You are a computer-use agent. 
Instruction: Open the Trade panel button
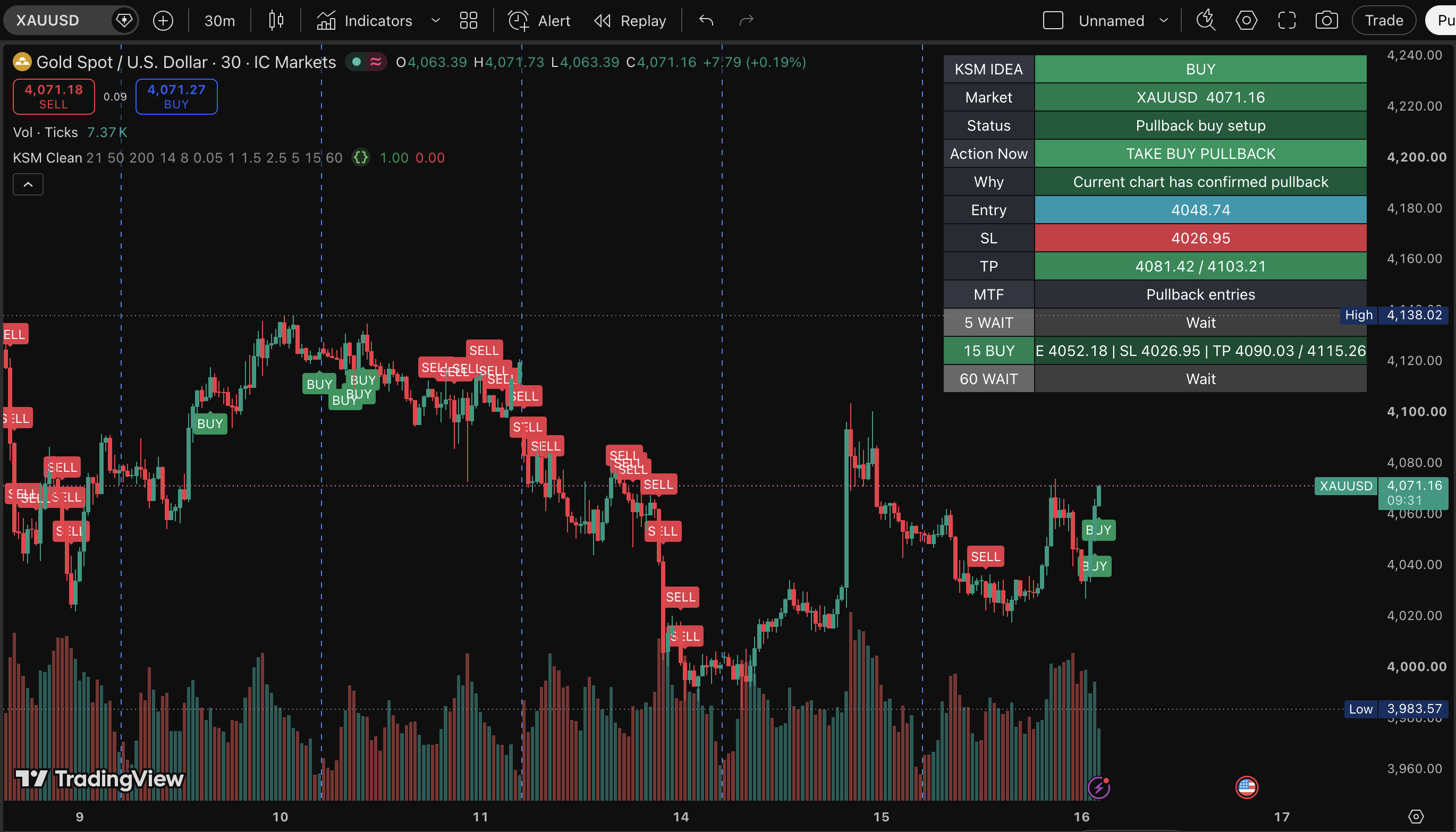[x=1383, y=21]
